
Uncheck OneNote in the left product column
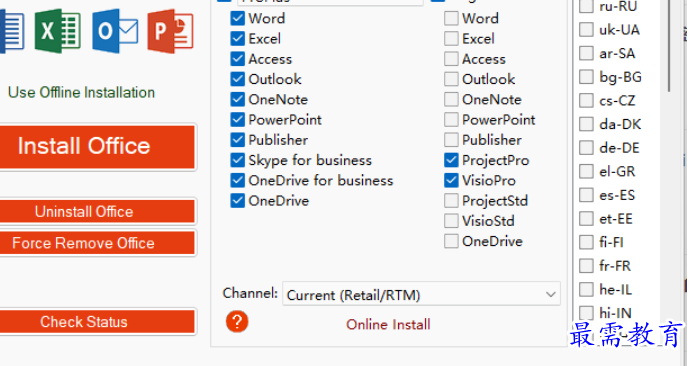237,100
